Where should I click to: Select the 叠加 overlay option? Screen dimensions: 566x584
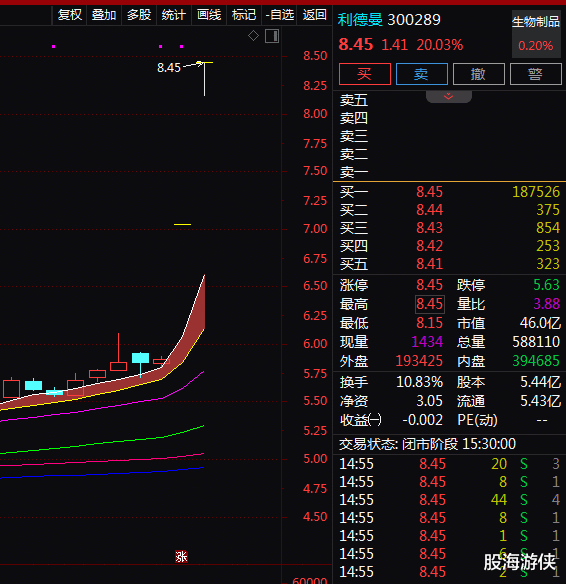tap(104, 15)
